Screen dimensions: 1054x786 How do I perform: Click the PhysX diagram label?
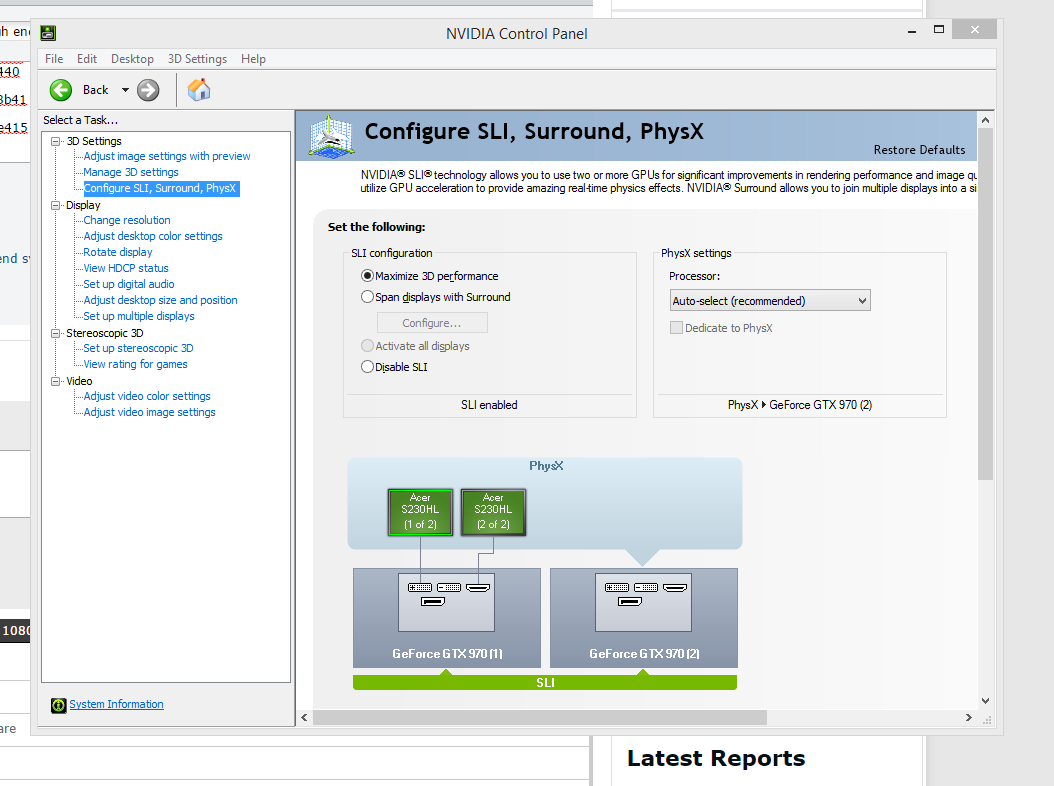tap(546, 466)
